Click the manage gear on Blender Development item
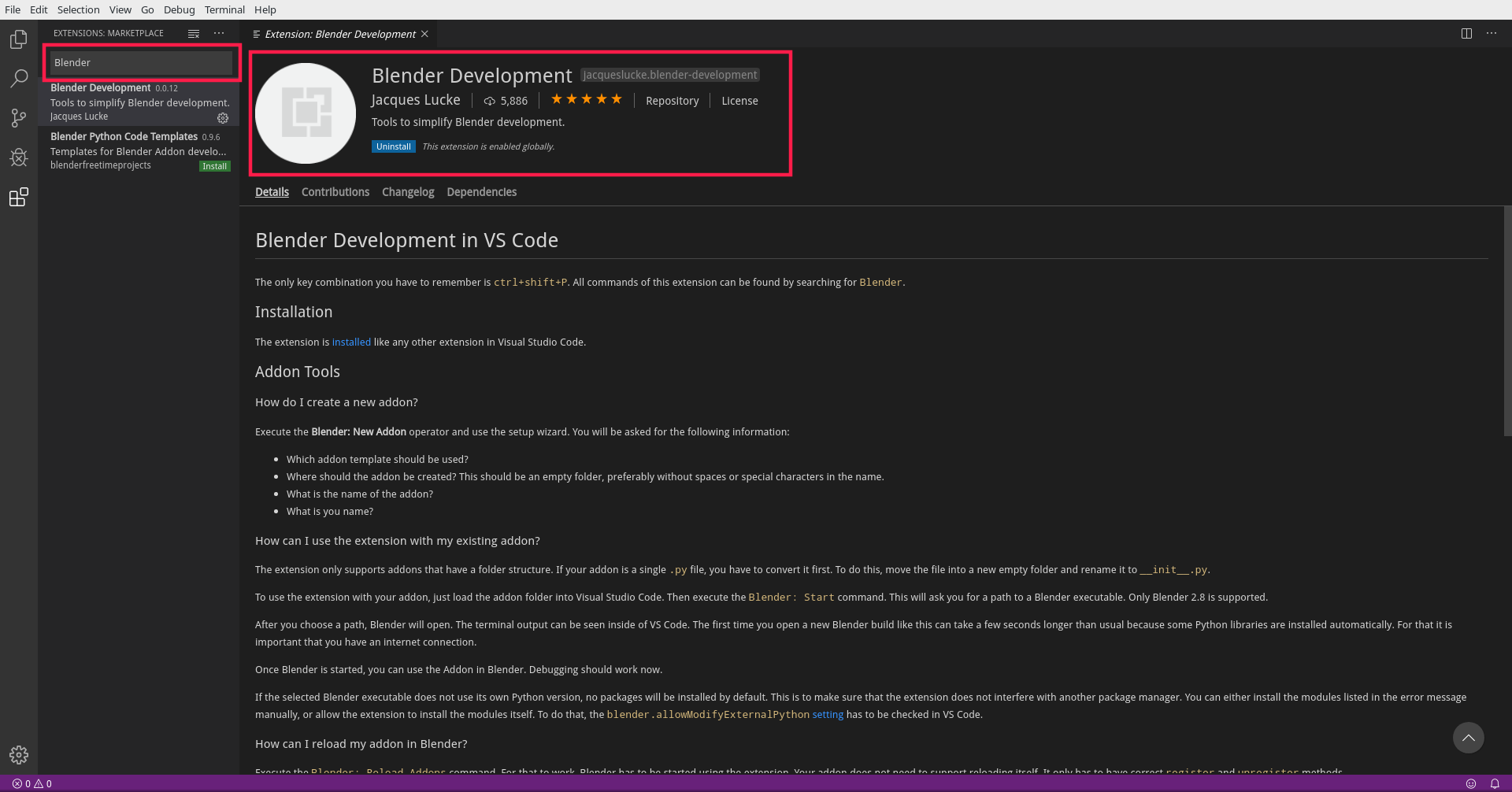This screenshot has height=792, width=1512. (x=223, y=118)
